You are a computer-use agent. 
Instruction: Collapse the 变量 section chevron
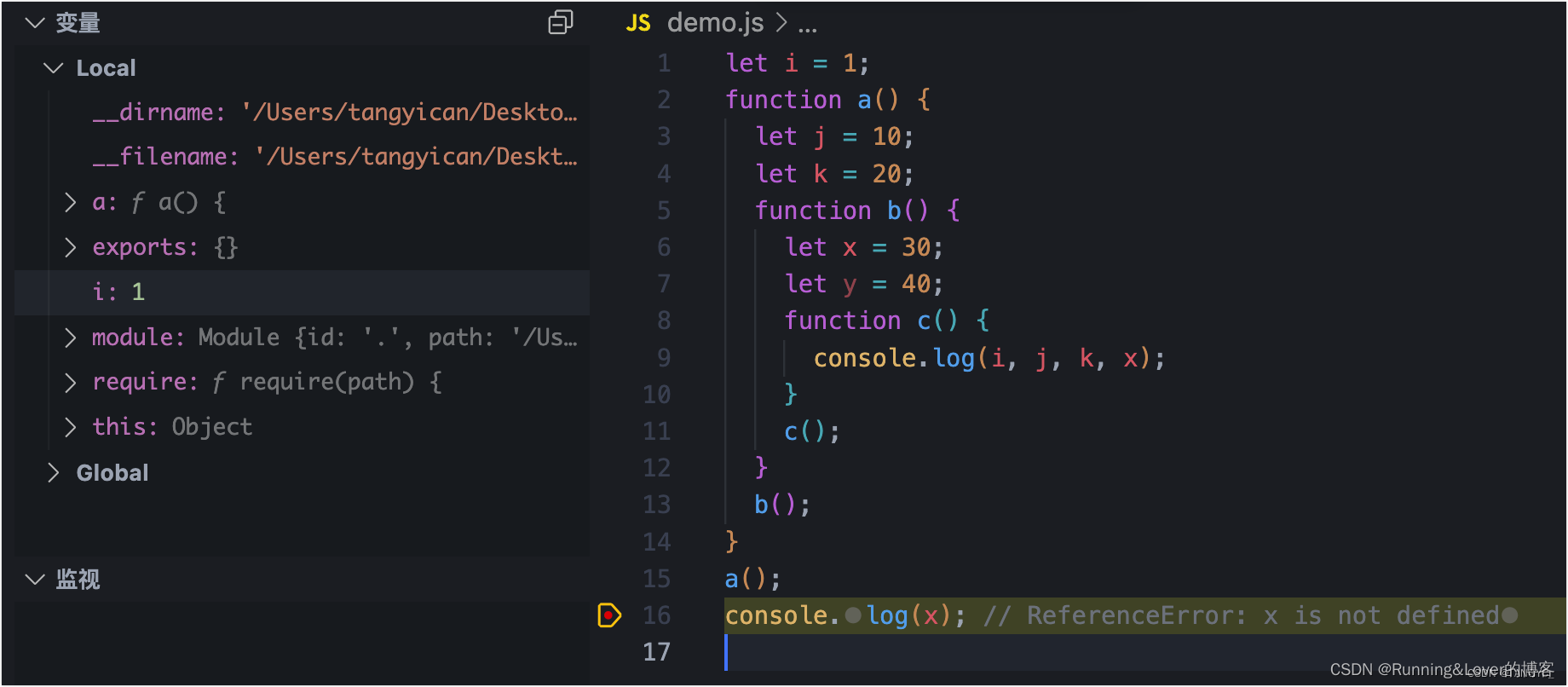coord(35,23)
